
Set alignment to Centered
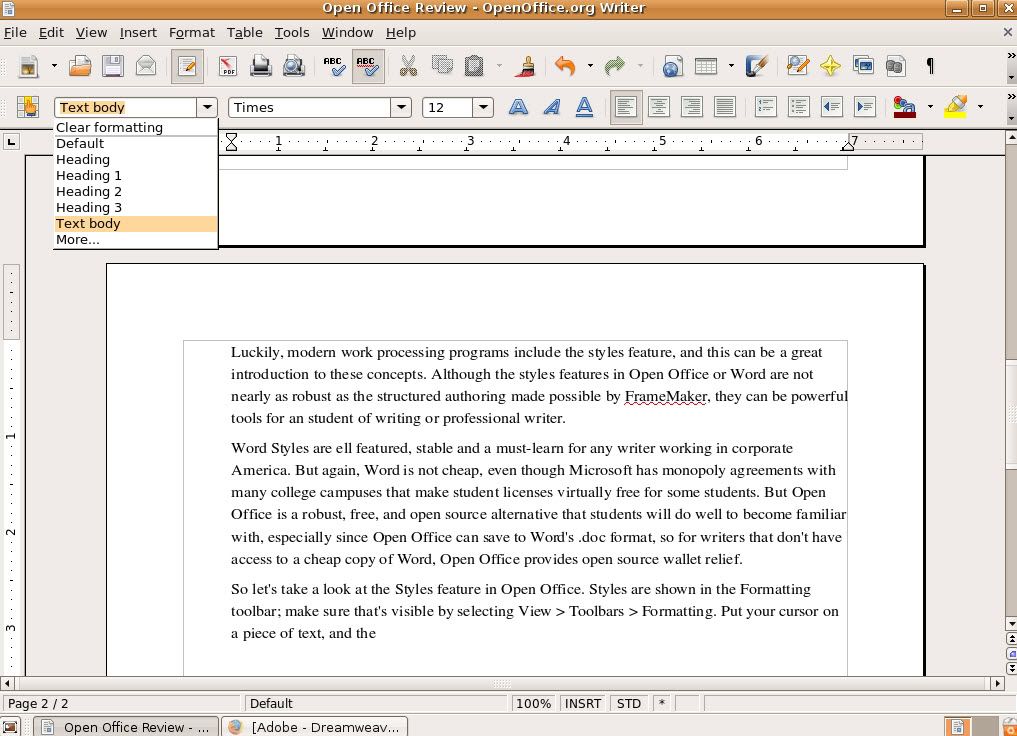coord(659,107)
